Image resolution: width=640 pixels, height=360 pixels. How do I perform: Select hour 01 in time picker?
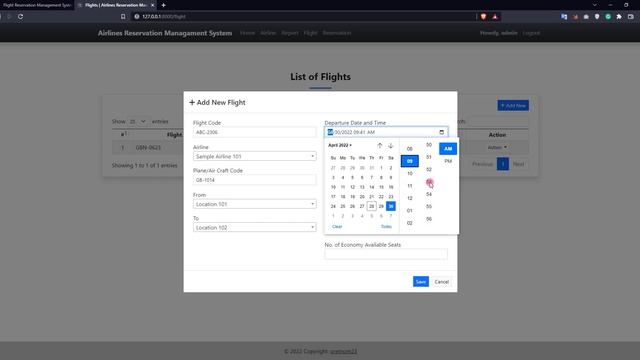point(410,211)
